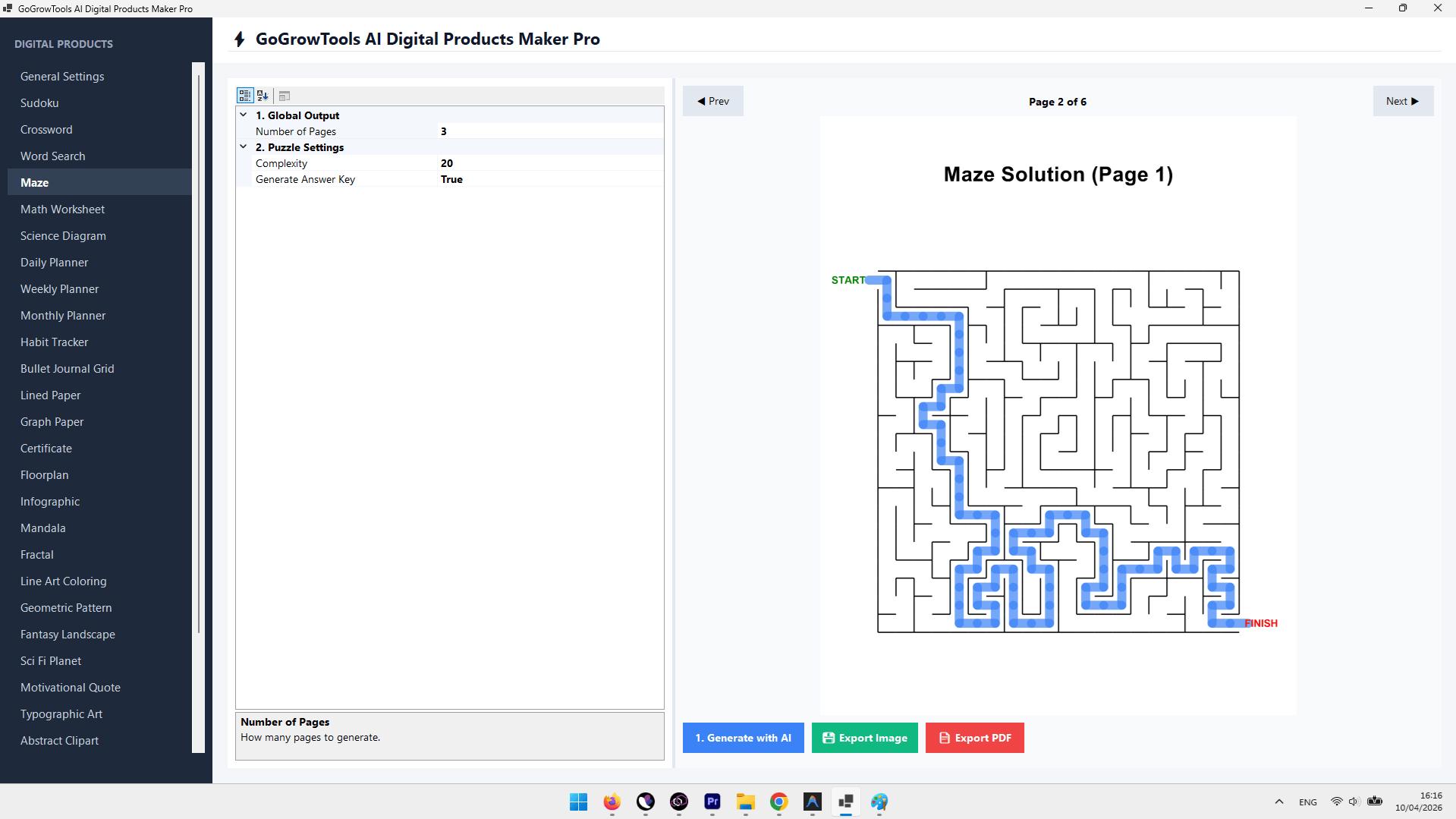Image resolution: width=1456 pixels, height=819 pixels.
Task: Select Line Art Coloring in sidebar
Action: 99,581
